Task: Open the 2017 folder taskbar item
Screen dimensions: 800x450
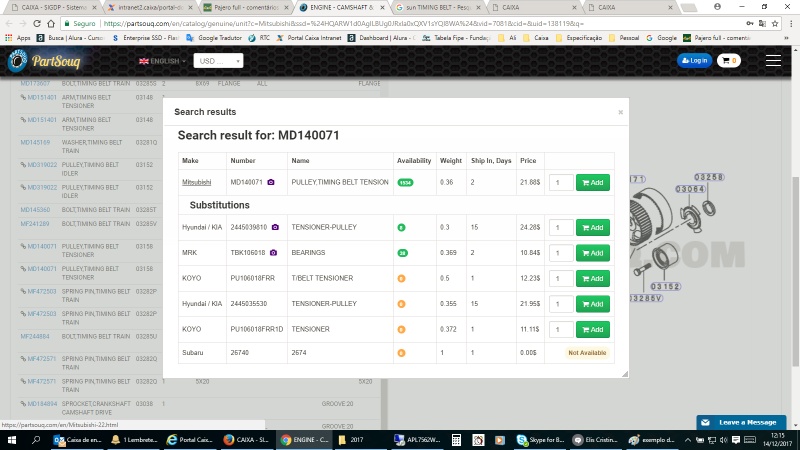Action: tap(351, 440)
